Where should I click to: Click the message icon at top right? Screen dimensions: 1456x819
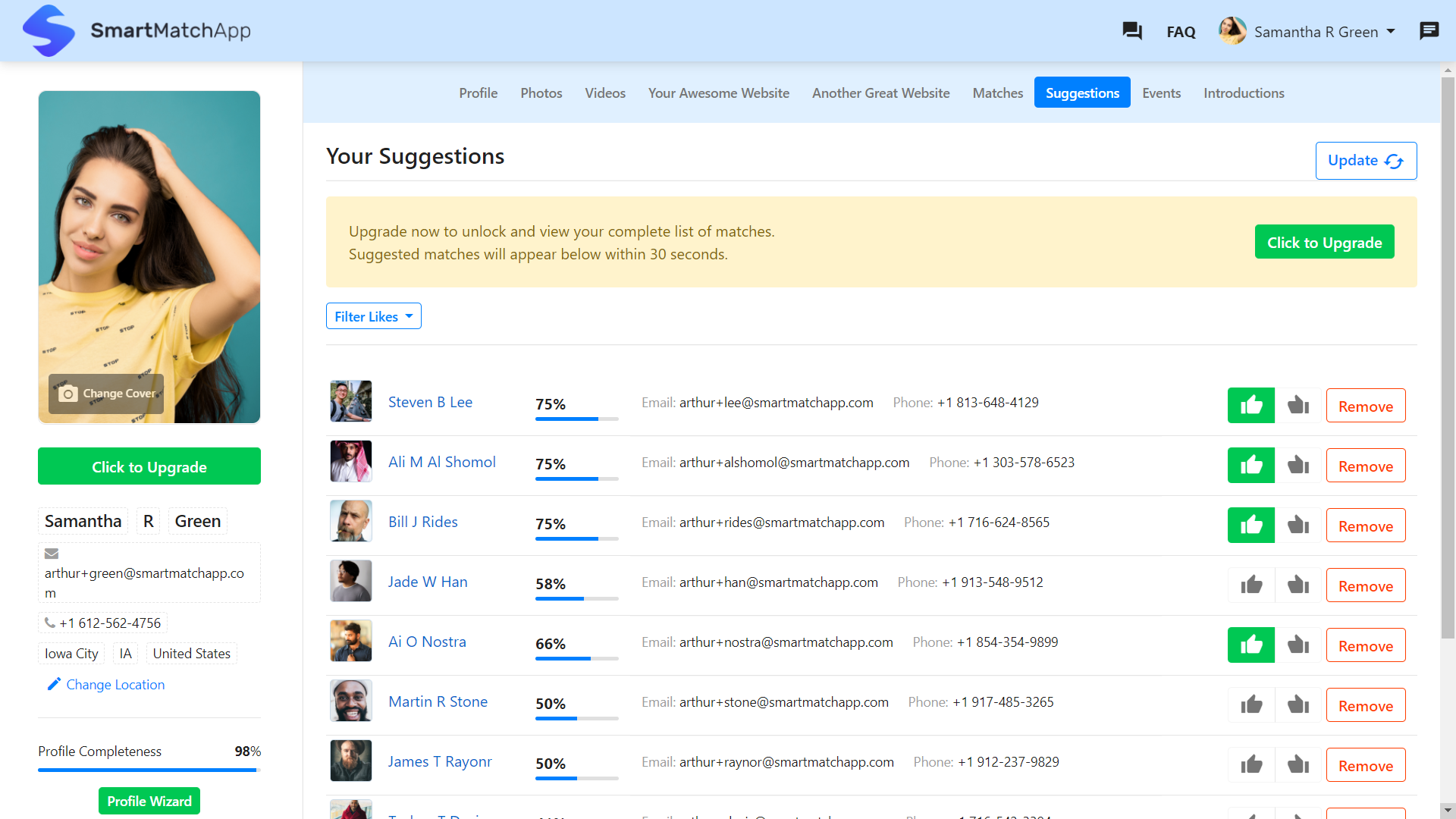pos(1429,31)
